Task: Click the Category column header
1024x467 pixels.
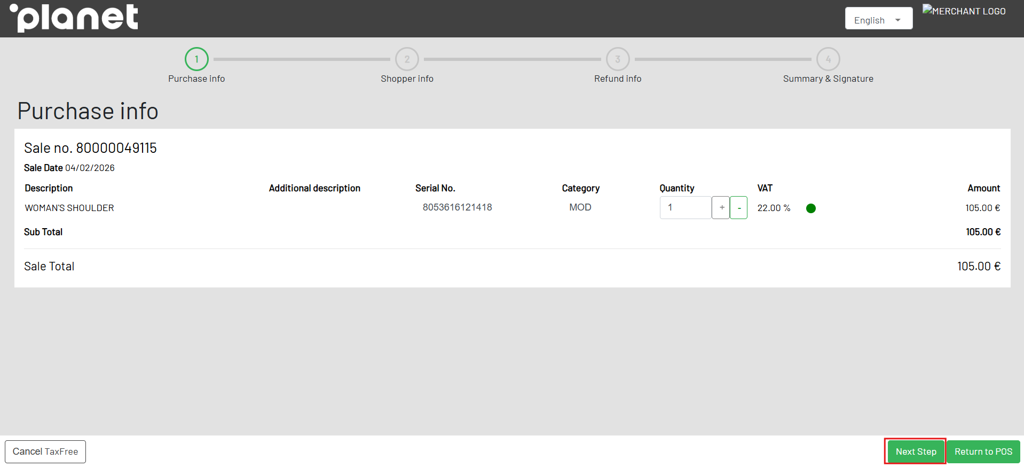Action: click(x=581, y=188)
